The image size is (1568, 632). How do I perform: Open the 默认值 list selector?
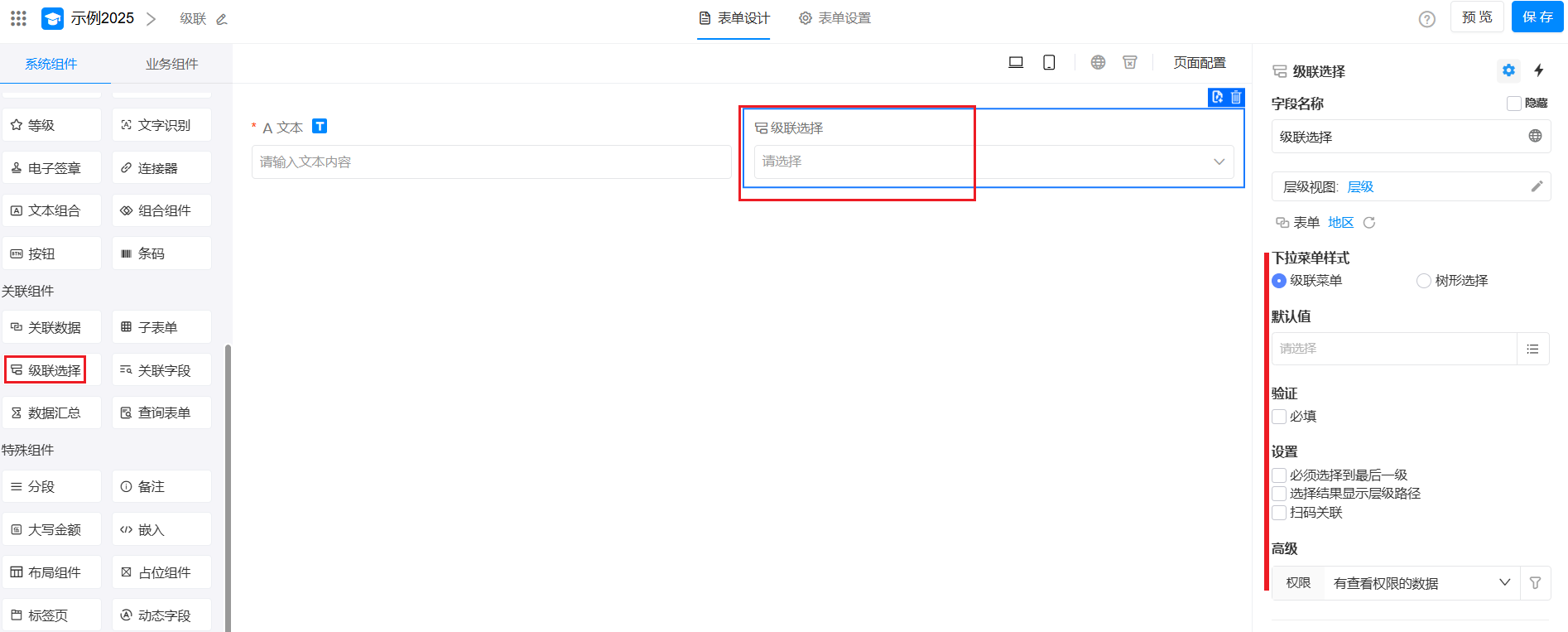(x=1532, y=349)
